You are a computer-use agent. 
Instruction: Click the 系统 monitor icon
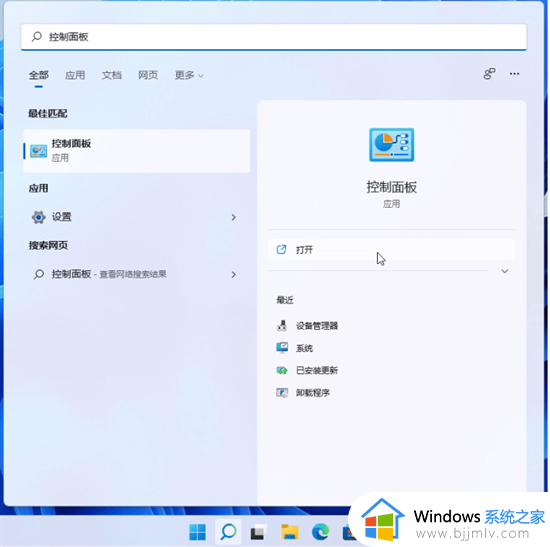click(x=282, y=348)
